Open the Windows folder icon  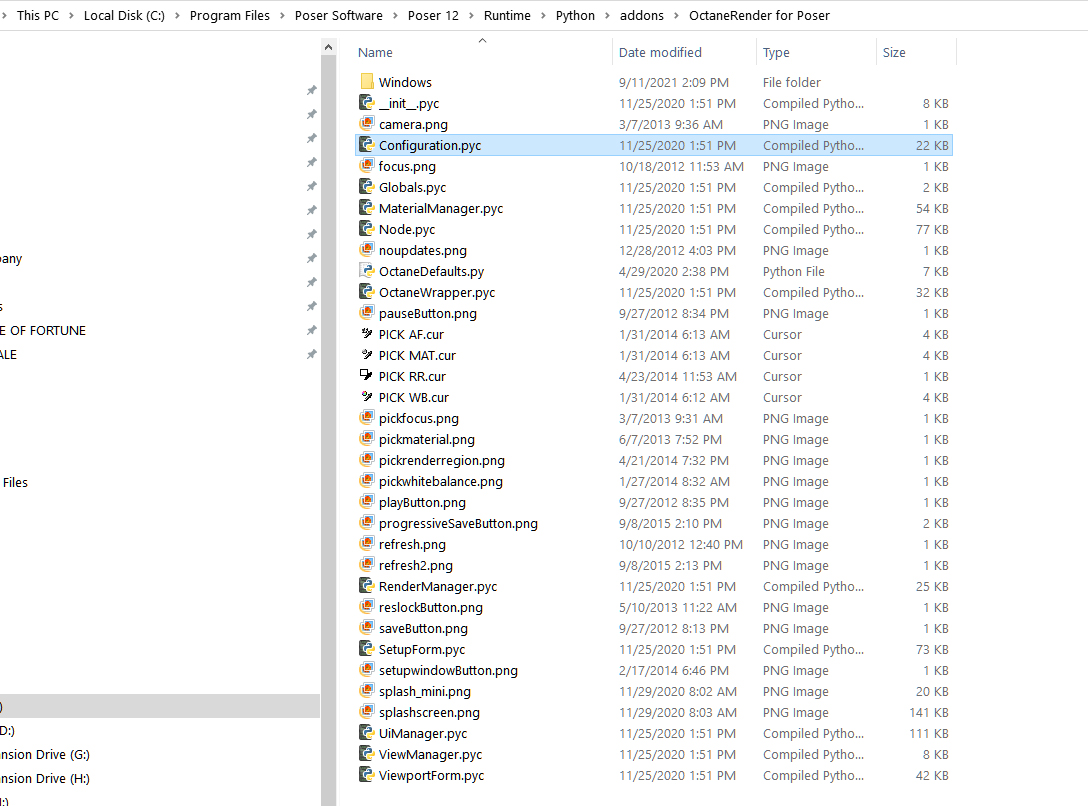[x=367, y=82]
